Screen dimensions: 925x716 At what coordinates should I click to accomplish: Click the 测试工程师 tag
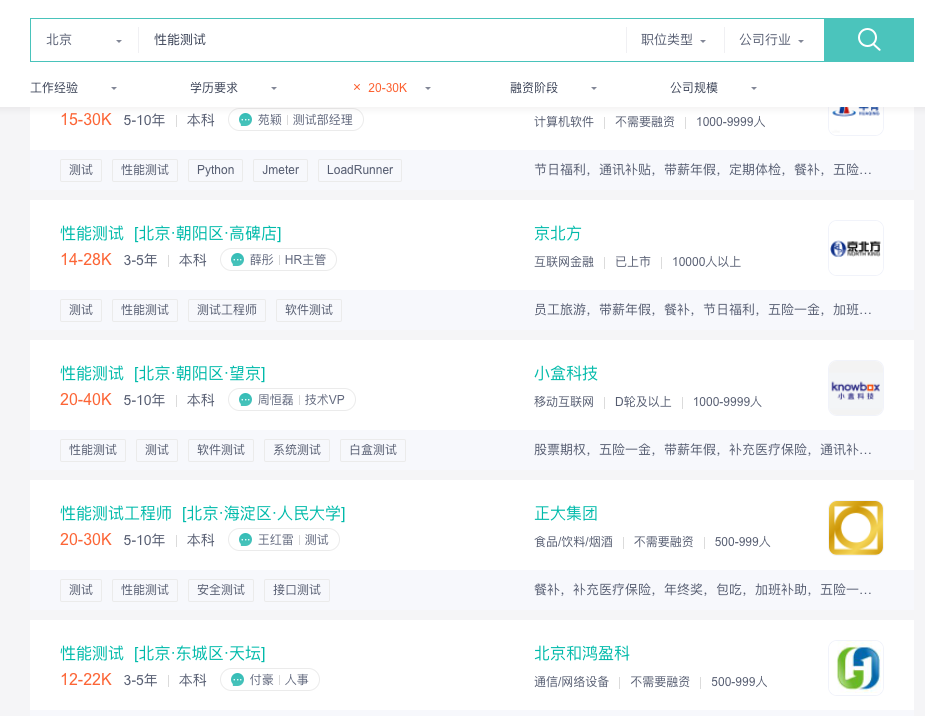(227, 310)
